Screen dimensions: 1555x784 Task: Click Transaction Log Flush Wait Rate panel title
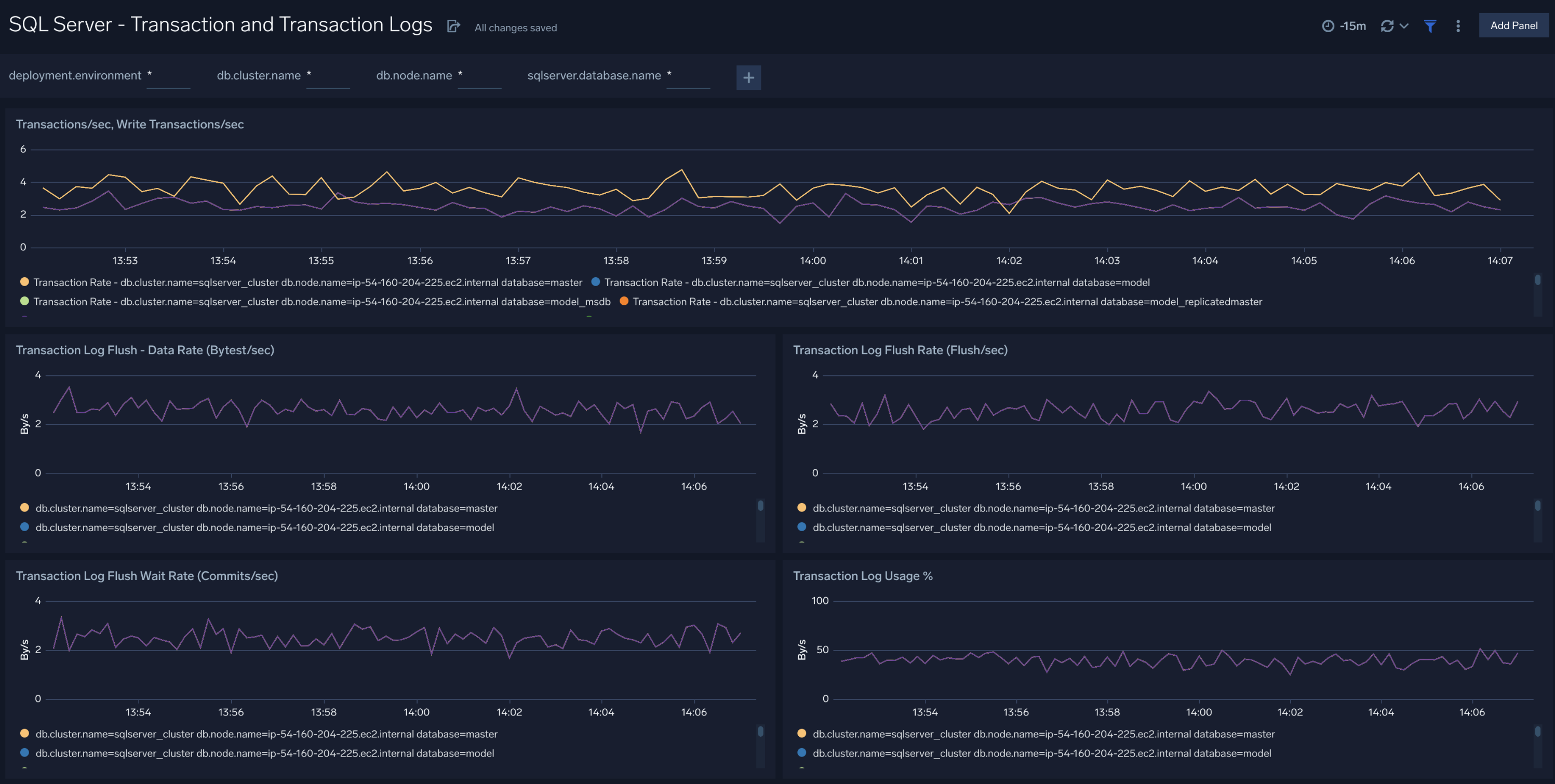pos(146,576)
